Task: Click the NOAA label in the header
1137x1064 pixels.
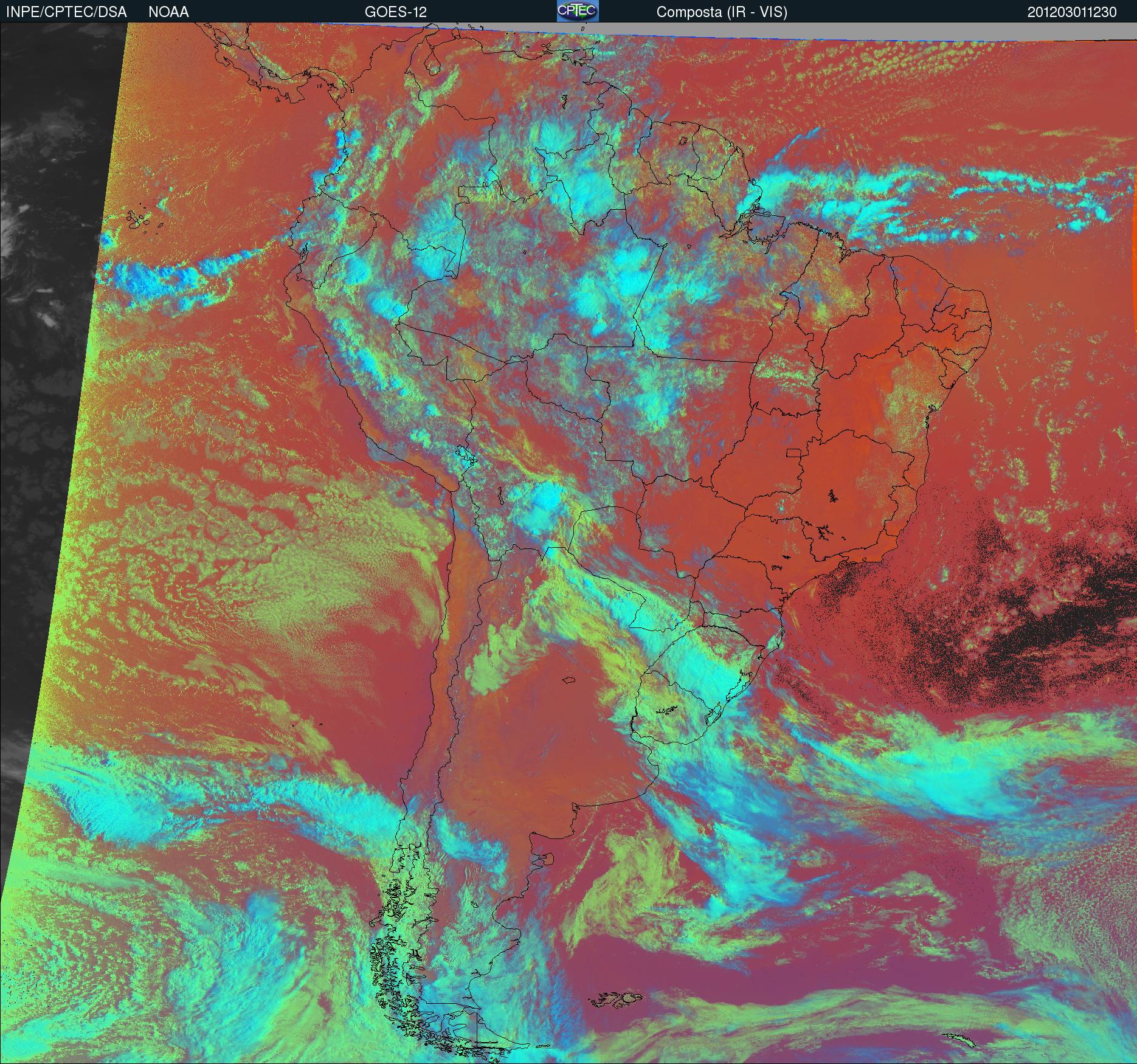Action: tap(168, 12)
